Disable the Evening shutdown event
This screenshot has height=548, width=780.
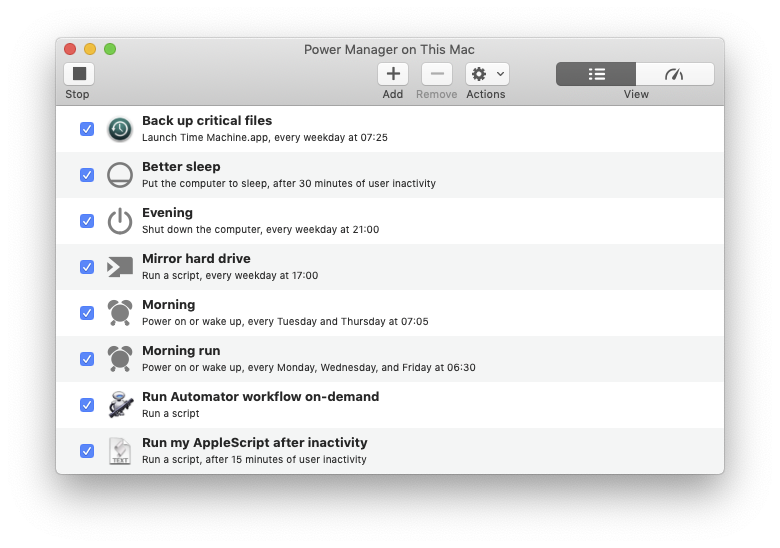pos(87,221)
